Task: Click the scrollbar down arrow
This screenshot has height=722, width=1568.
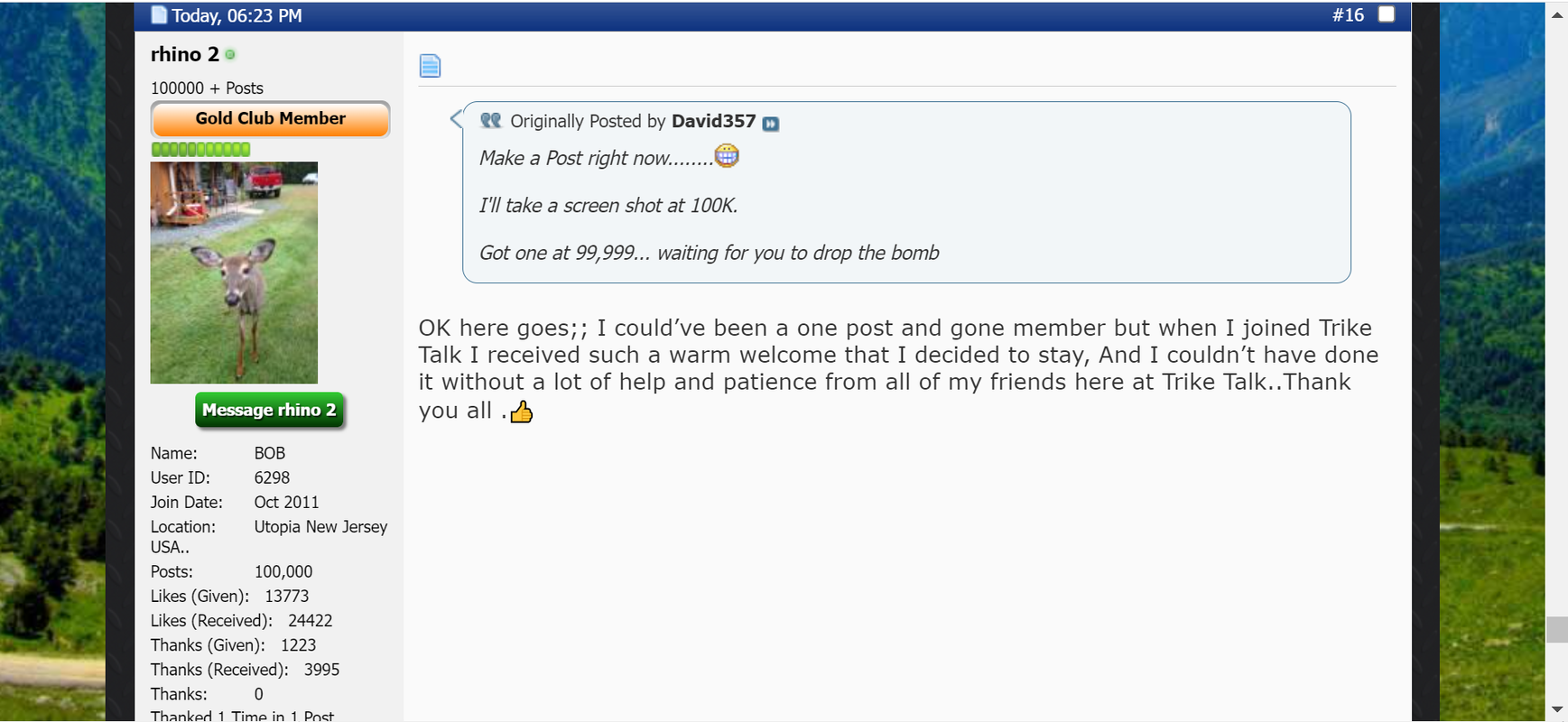Action: [x=1557, y=709]
